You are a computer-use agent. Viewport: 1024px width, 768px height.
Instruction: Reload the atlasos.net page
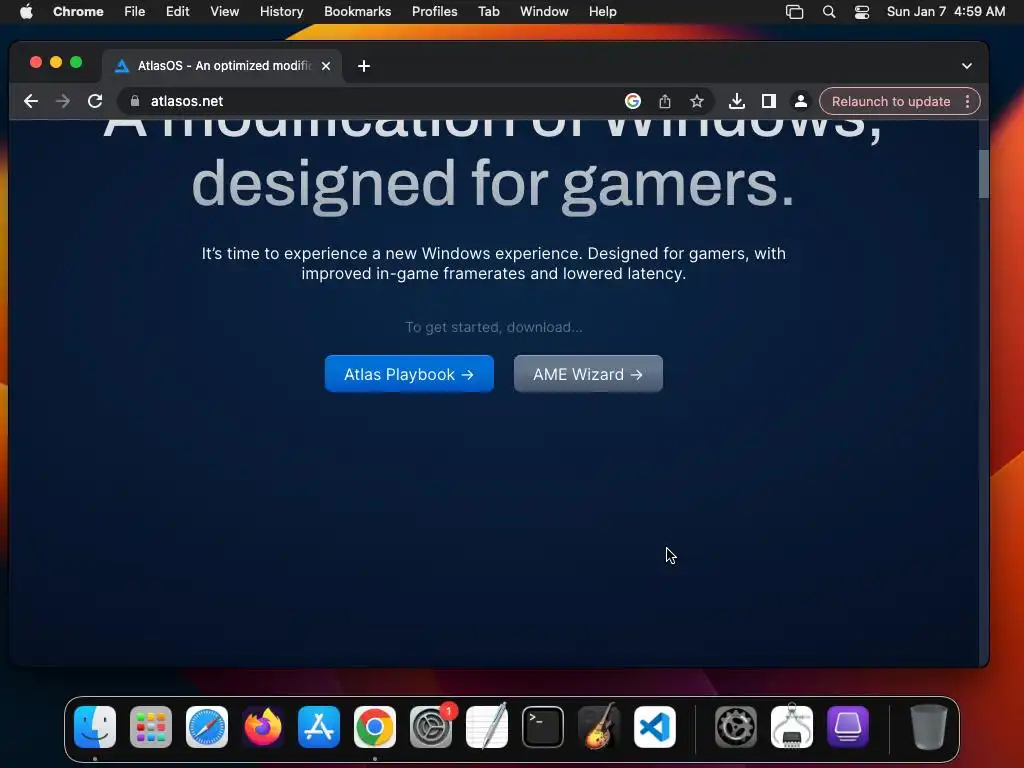[x=95, y=101]
